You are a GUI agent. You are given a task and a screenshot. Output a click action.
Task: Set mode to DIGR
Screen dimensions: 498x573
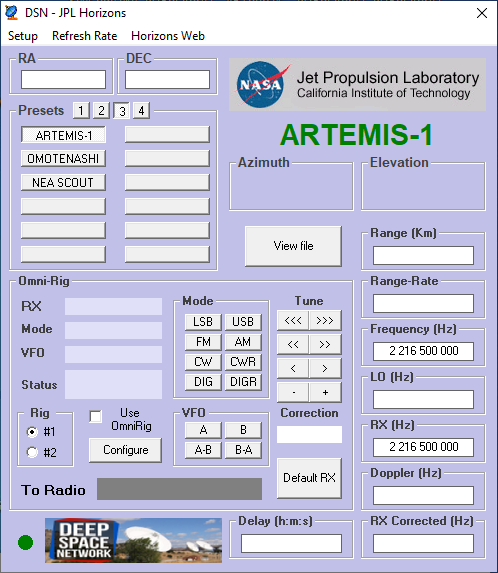click(243, 382)
